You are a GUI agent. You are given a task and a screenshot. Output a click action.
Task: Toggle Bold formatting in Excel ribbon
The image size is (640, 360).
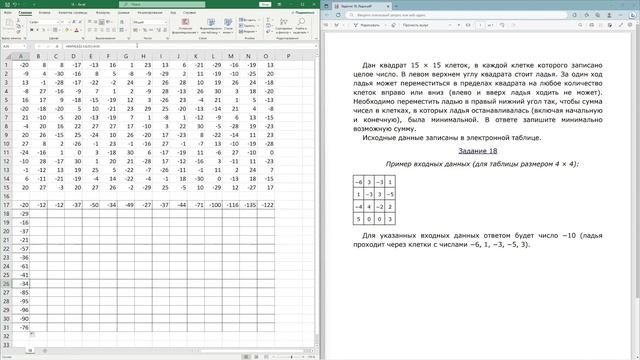(x=31, y=30)
